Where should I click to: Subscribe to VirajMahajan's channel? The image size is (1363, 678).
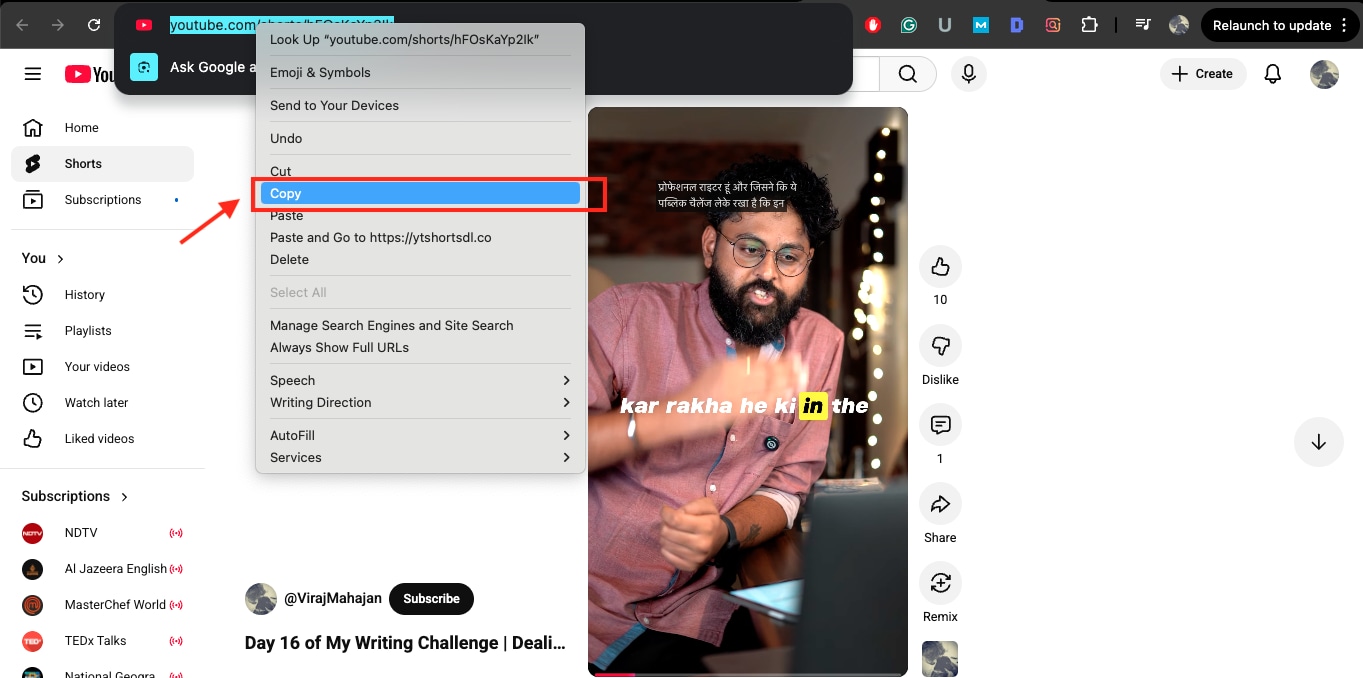coord(431,598)
